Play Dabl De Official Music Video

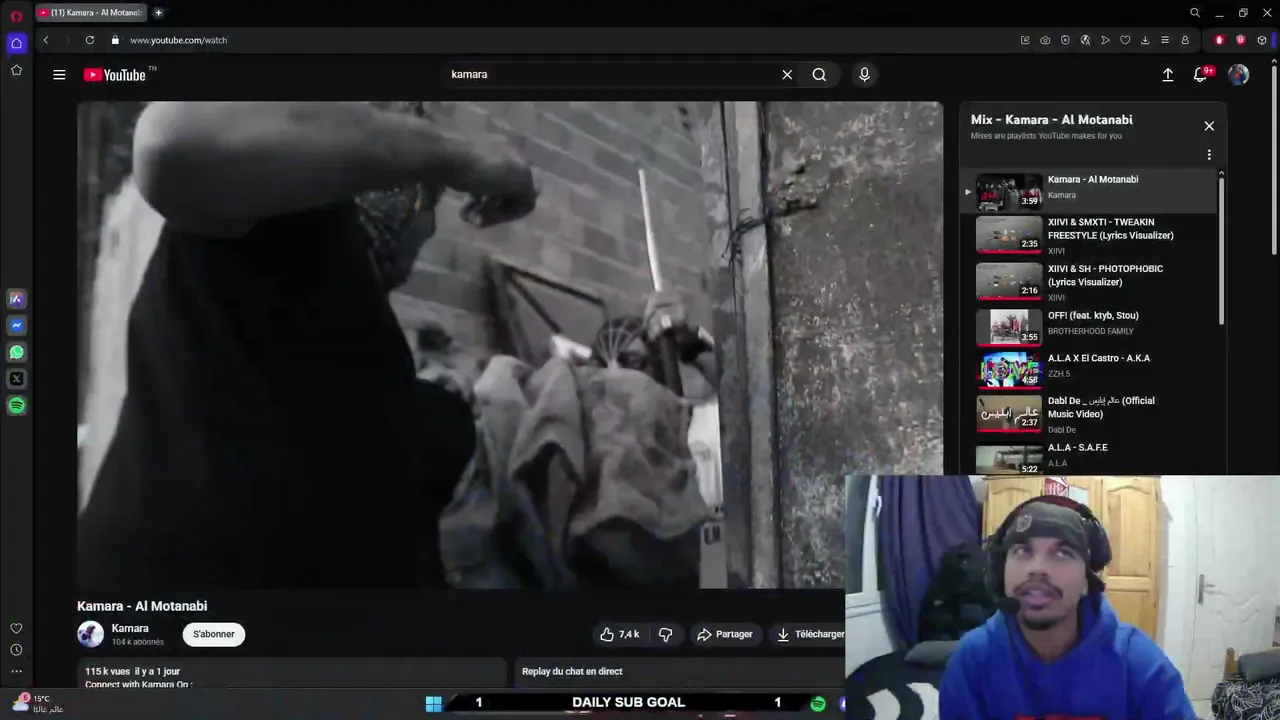click(x=1090, y=413)
